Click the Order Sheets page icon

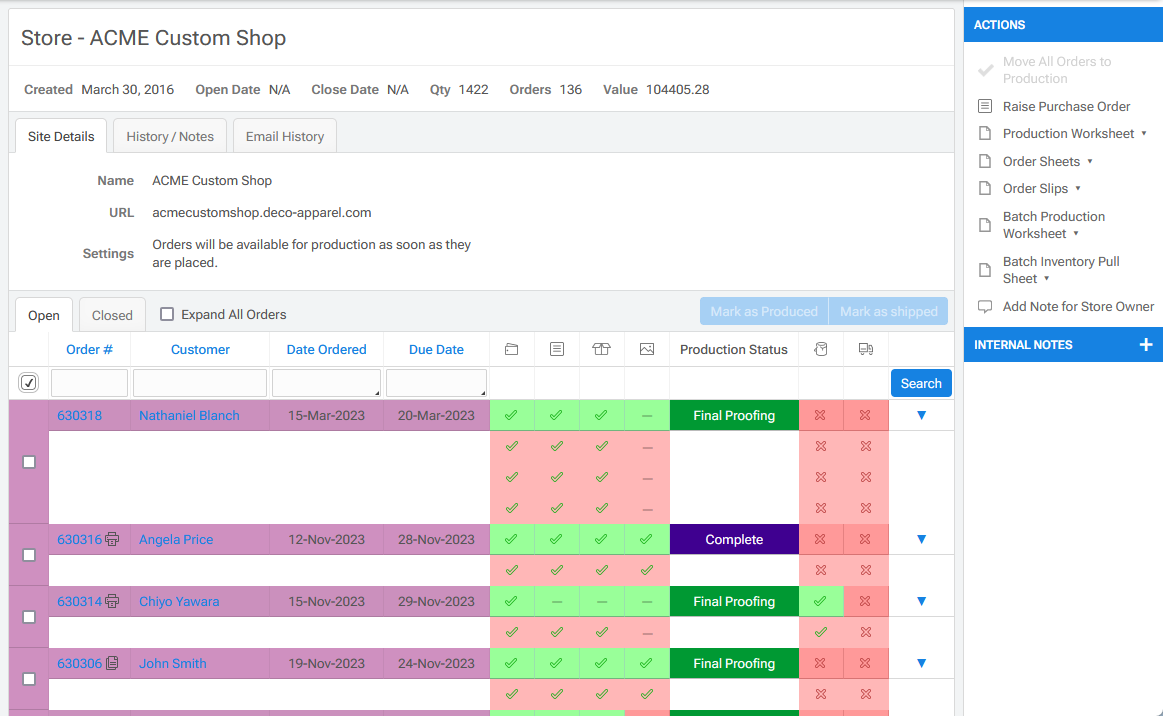pos(985,161)
